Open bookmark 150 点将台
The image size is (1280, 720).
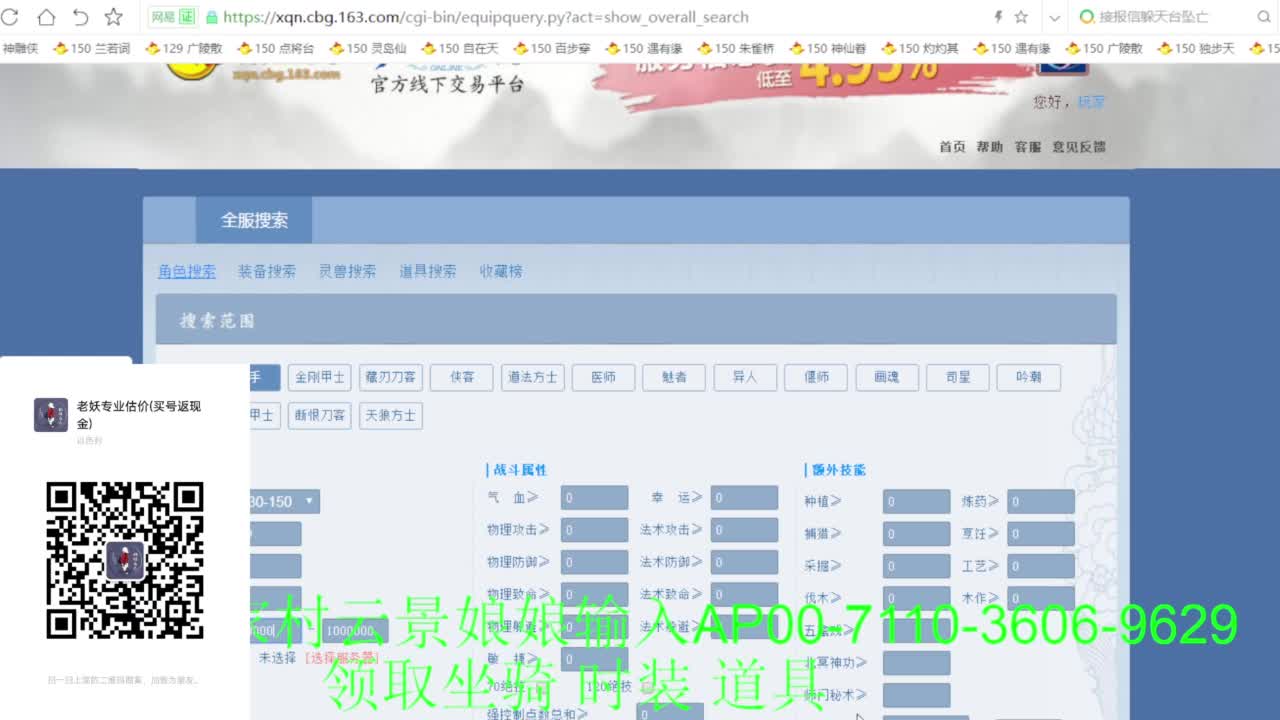(x=276, y=48)
